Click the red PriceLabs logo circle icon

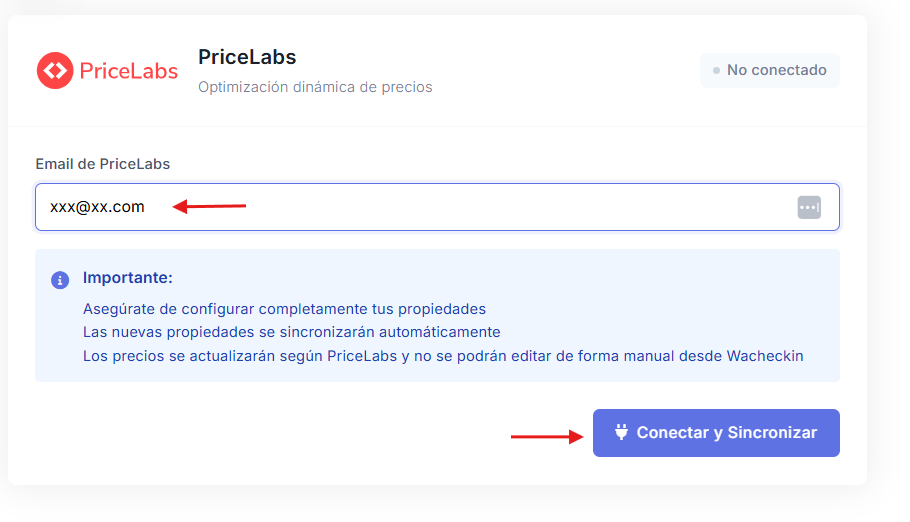pos(55,71)
